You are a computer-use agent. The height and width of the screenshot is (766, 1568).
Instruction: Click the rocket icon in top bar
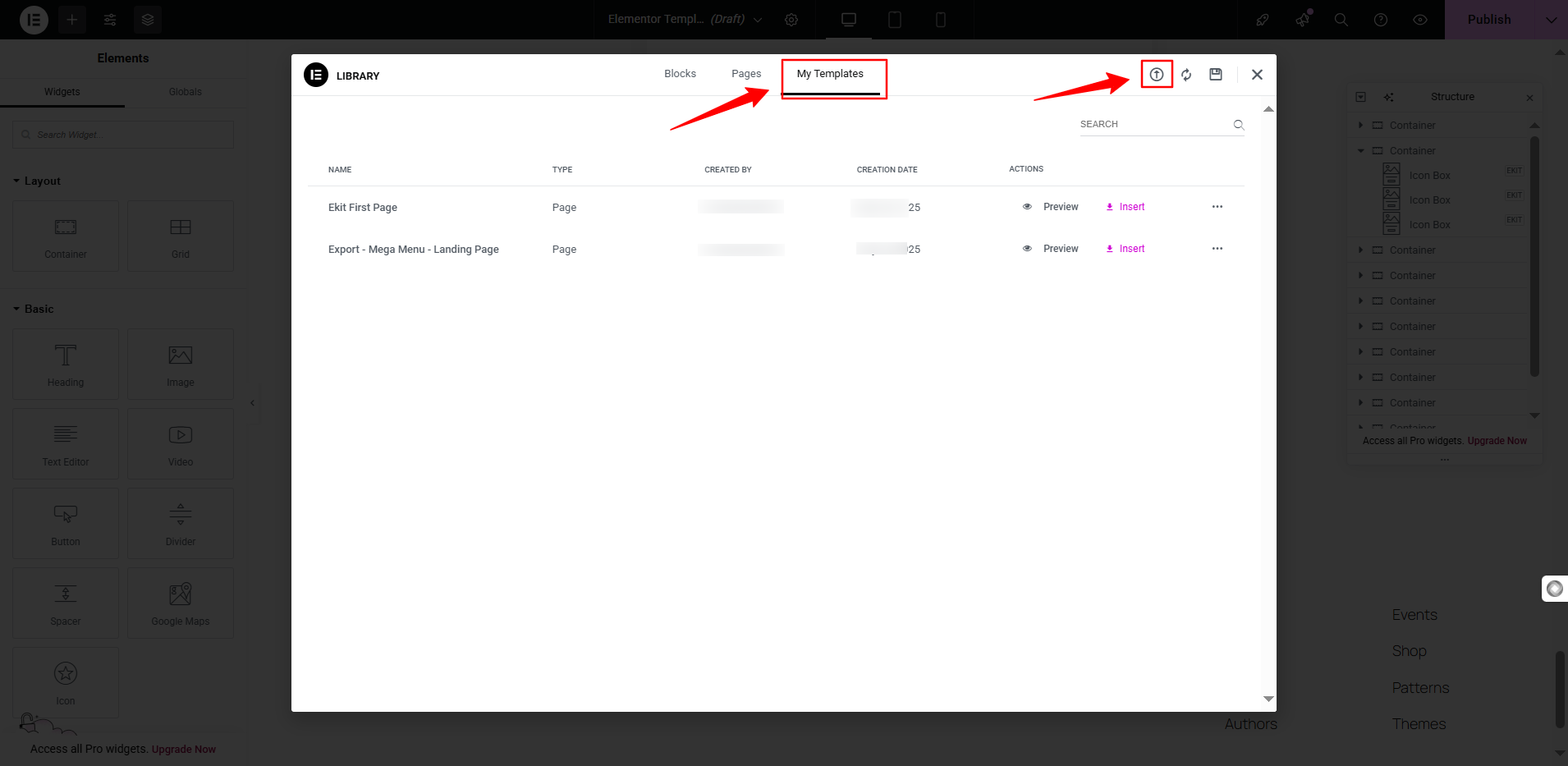[x=1263, y=20]
